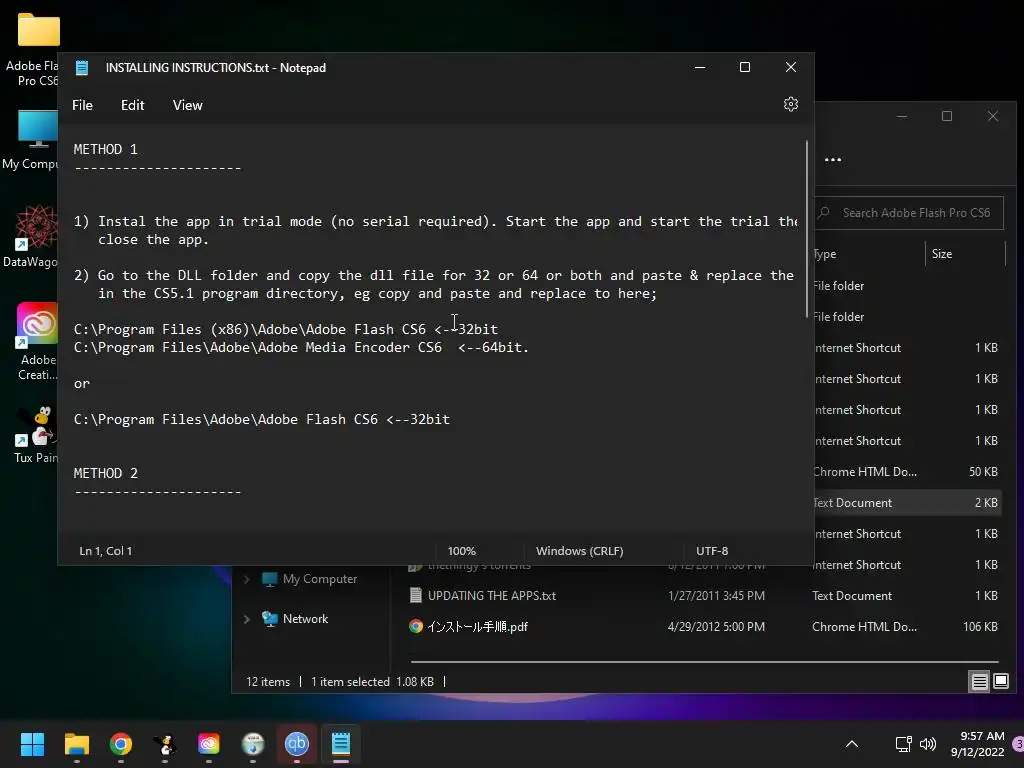Image resolution: width=1024 pixels, height=768 pixels.
Task: Open the notification count badge
Action: pyautogui.click(x=1018, y=744)
